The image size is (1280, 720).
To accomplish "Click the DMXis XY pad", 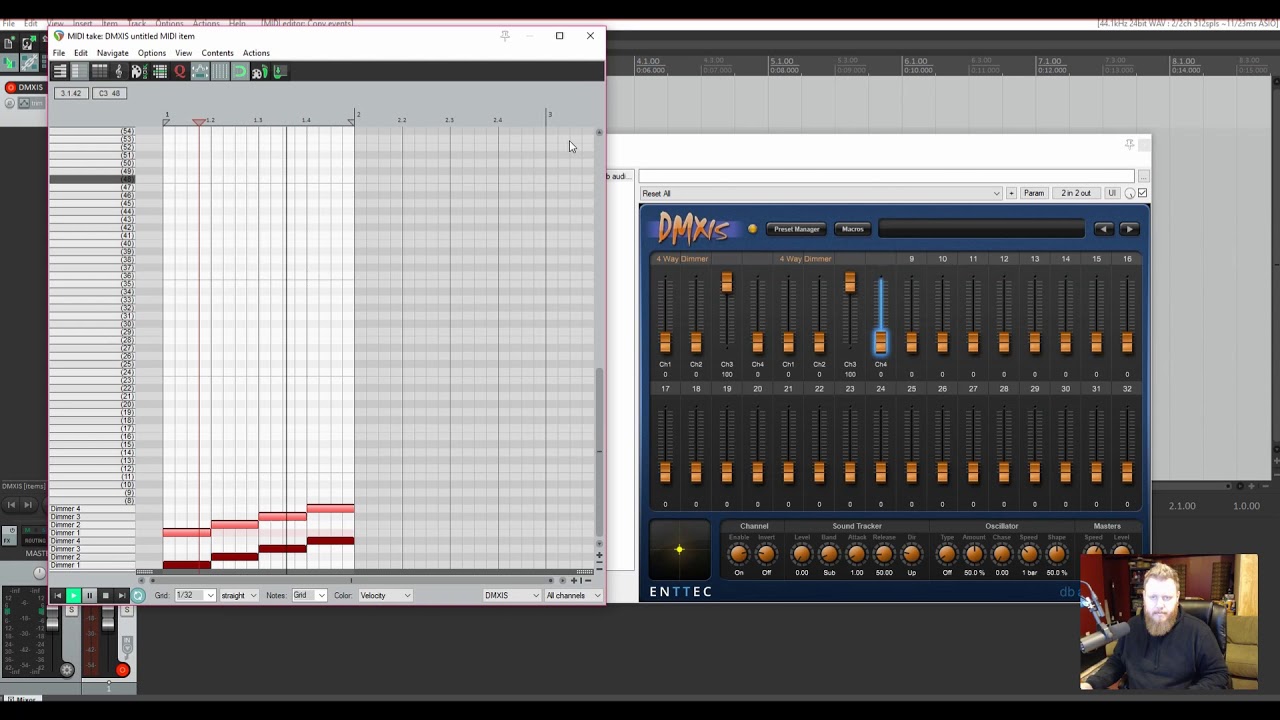I will 680,549.
